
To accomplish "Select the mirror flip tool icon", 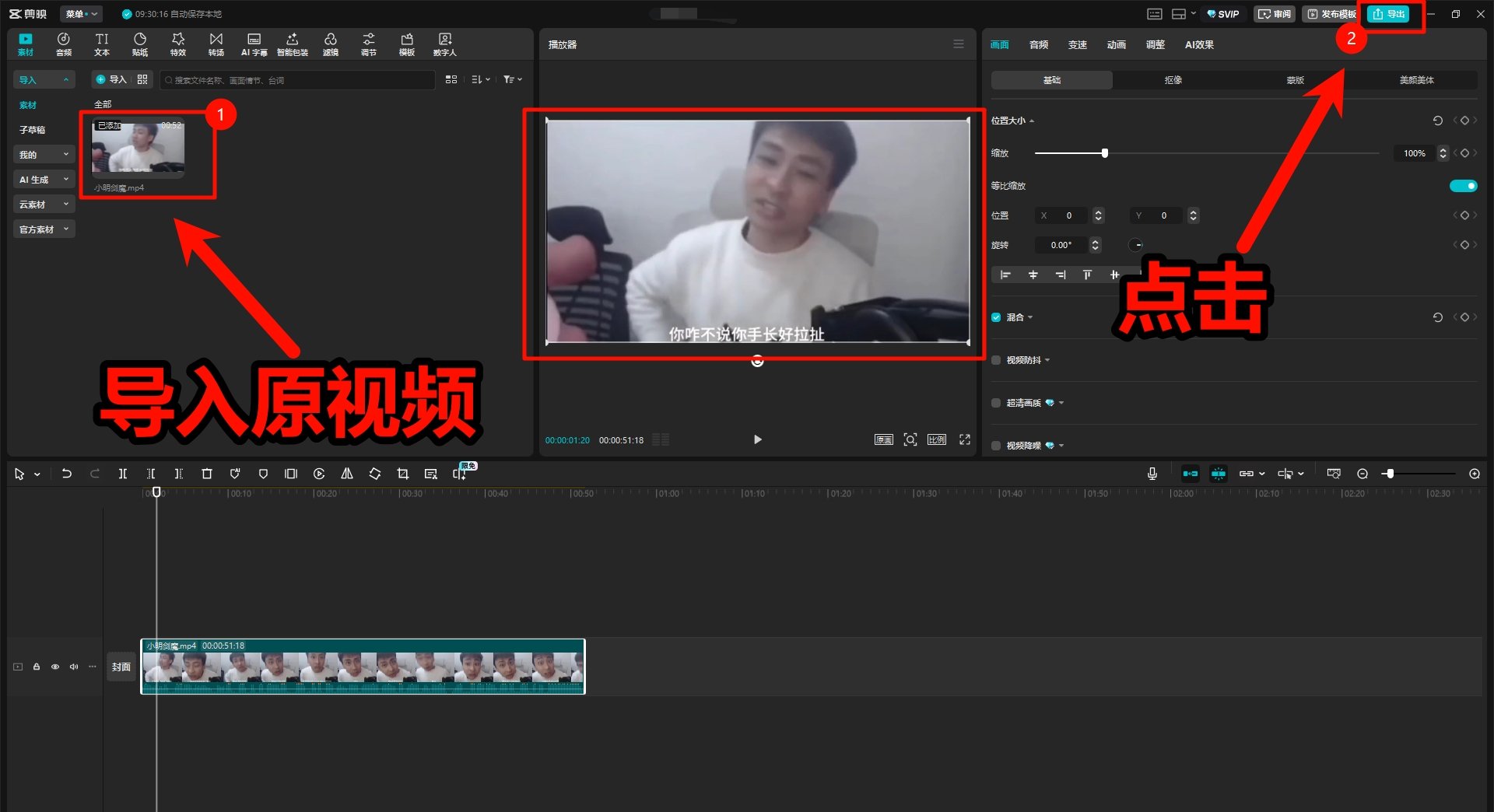I will pyautogui.click(x=347, y=473).
